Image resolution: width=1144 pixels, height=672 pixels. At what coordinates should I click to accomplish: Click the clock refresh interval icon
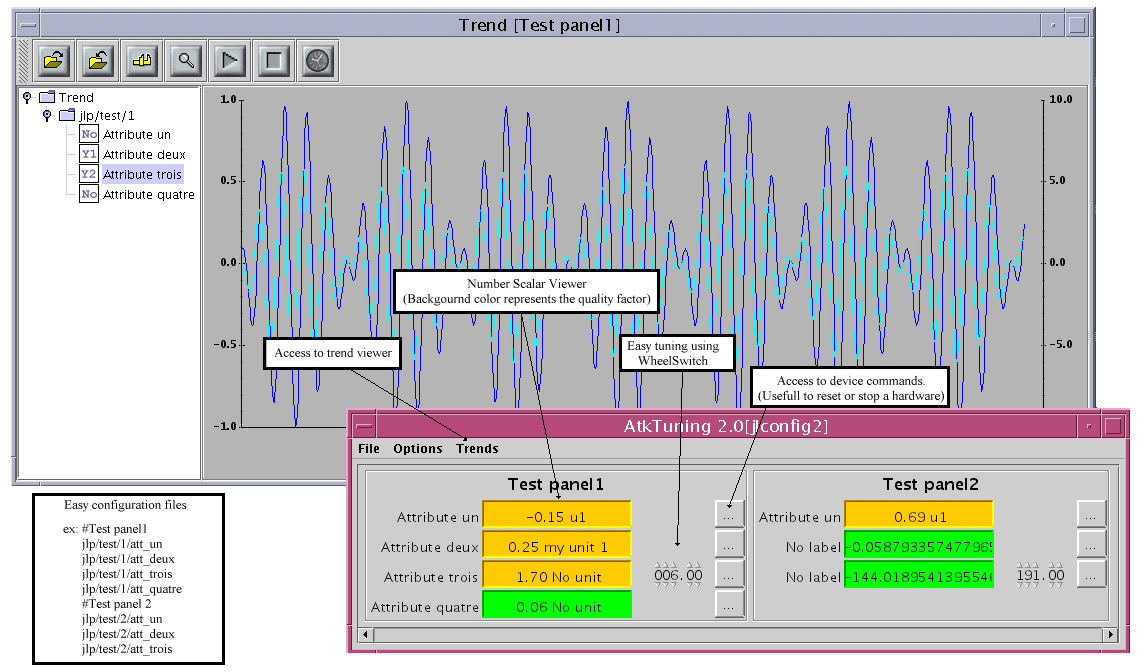point(317,61)
